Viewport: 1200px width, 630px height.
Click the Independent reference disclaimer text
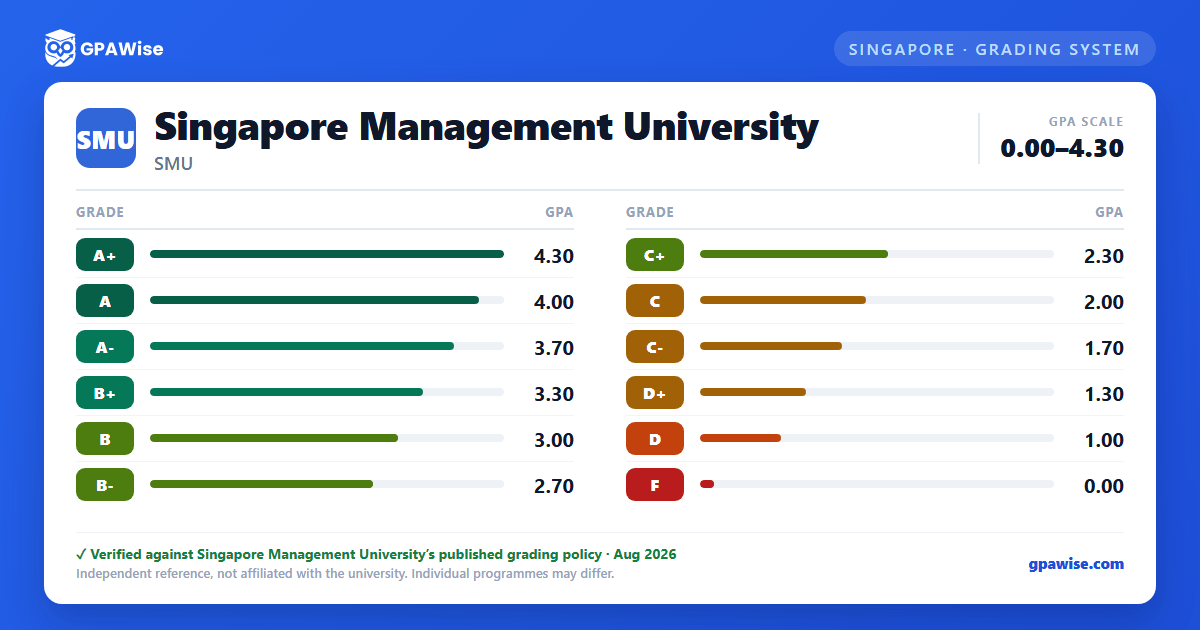point(345,574)
